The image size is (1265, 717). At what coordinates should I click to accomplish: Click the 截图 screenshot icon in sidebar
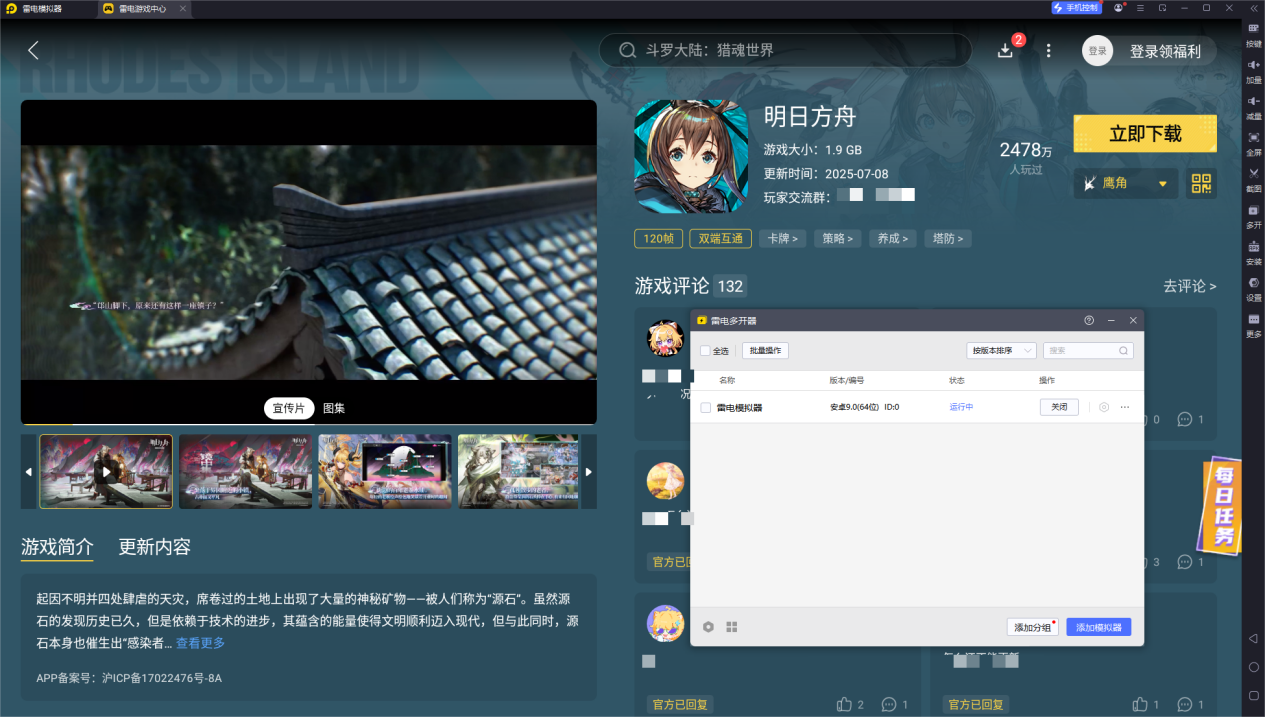1253,177
